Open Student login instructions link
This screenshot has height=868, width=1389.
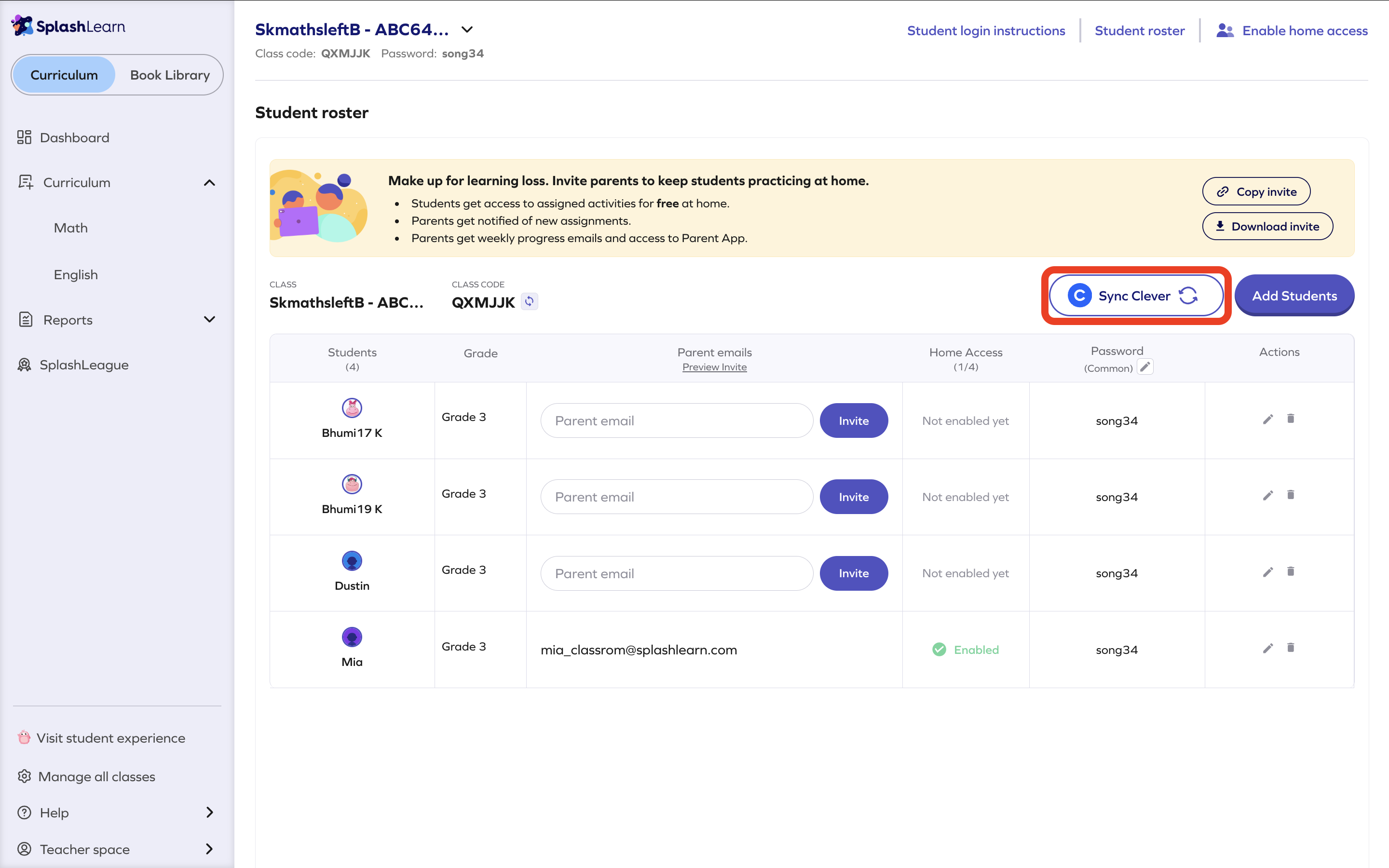click(986, 30)
